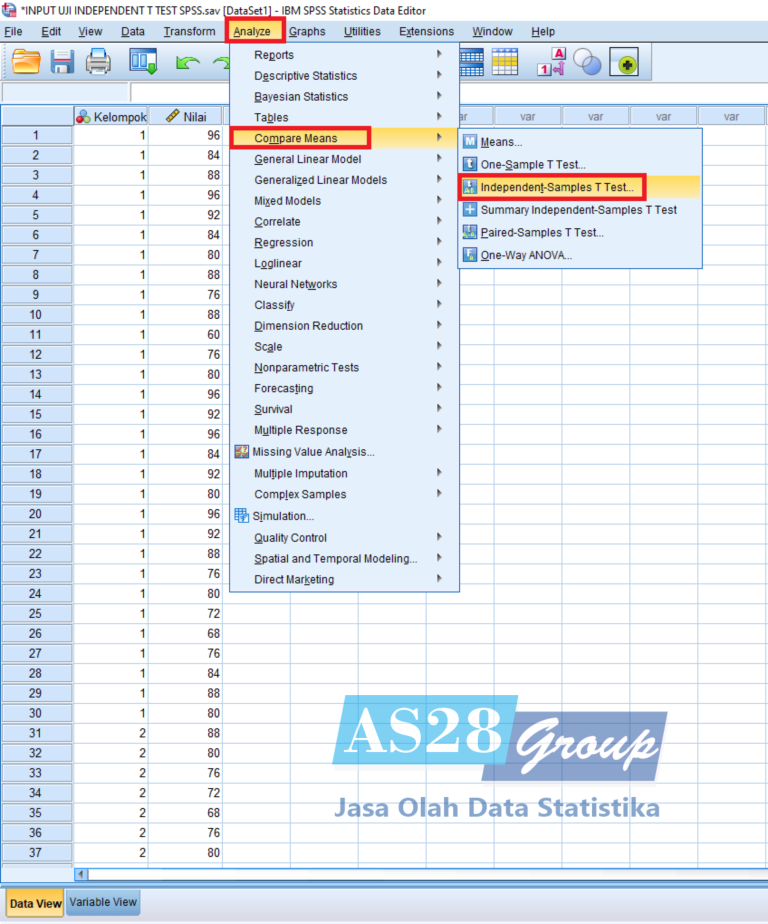Click the Save file disk icon
This screenshot has height=924, width=768.
pos(62,63)
